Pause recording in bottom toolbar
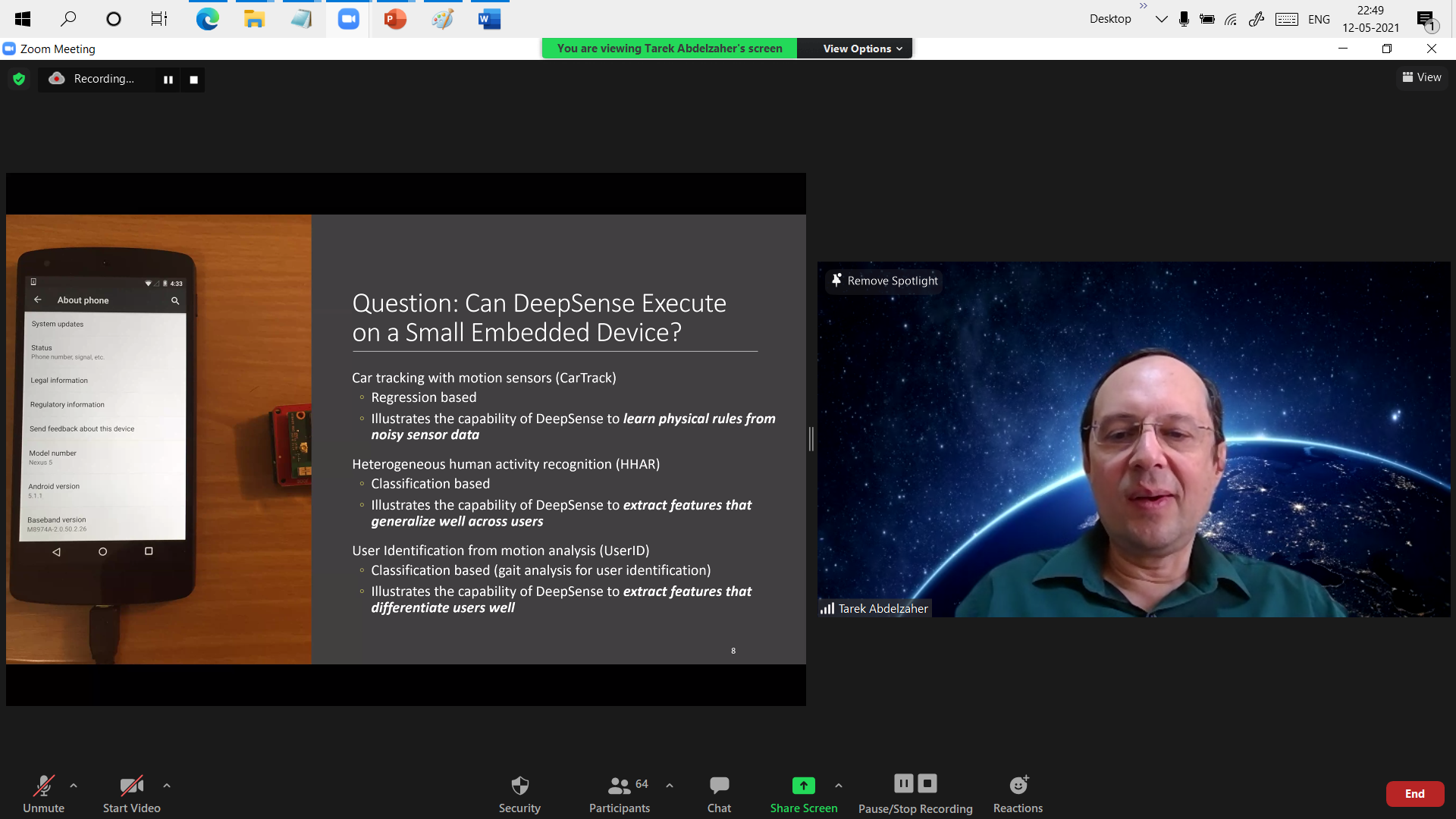Screen dimensions: 1456x819 click(x=904, y=783)
